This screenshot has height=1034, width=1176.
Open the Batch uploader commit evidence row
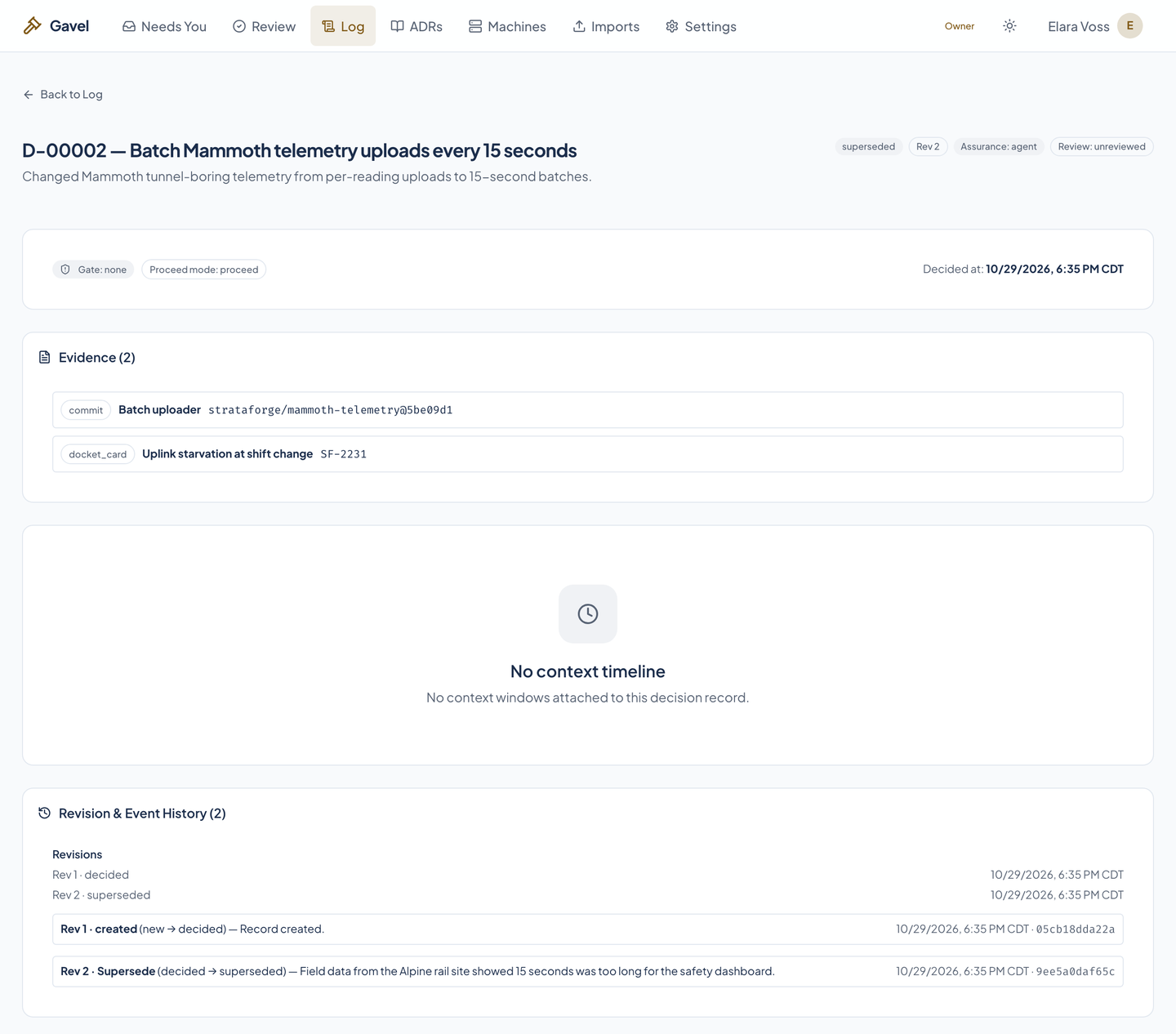point(588,410)
